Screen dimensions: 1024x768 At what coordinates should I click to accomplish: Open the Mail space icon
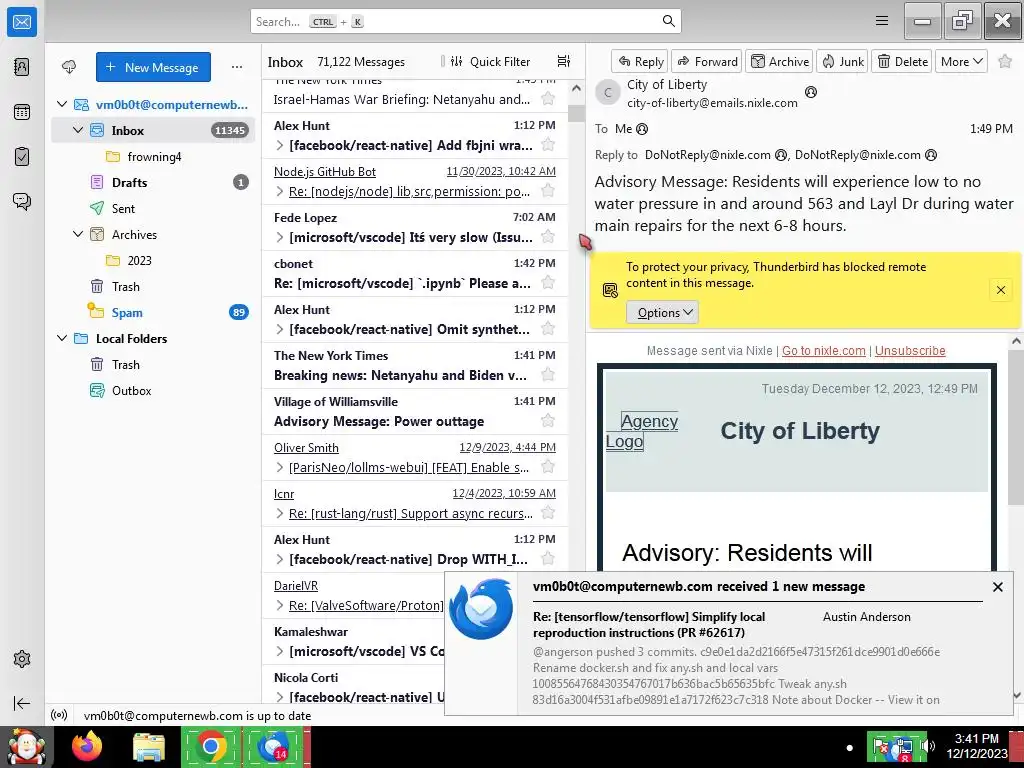pyautogui.click(x=22, y=22)
